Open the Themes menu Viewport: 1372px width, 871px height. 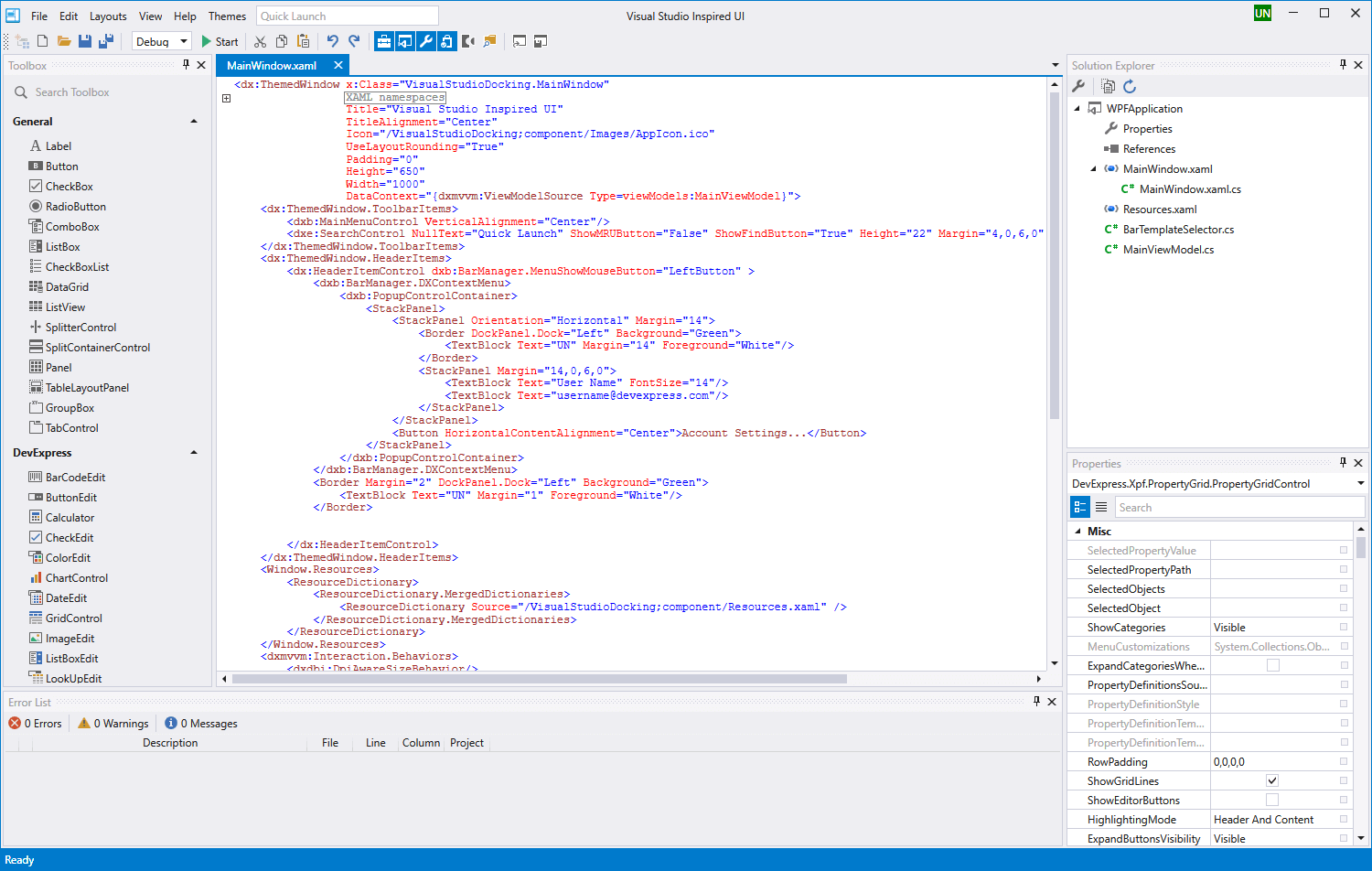tap(227, 16)
